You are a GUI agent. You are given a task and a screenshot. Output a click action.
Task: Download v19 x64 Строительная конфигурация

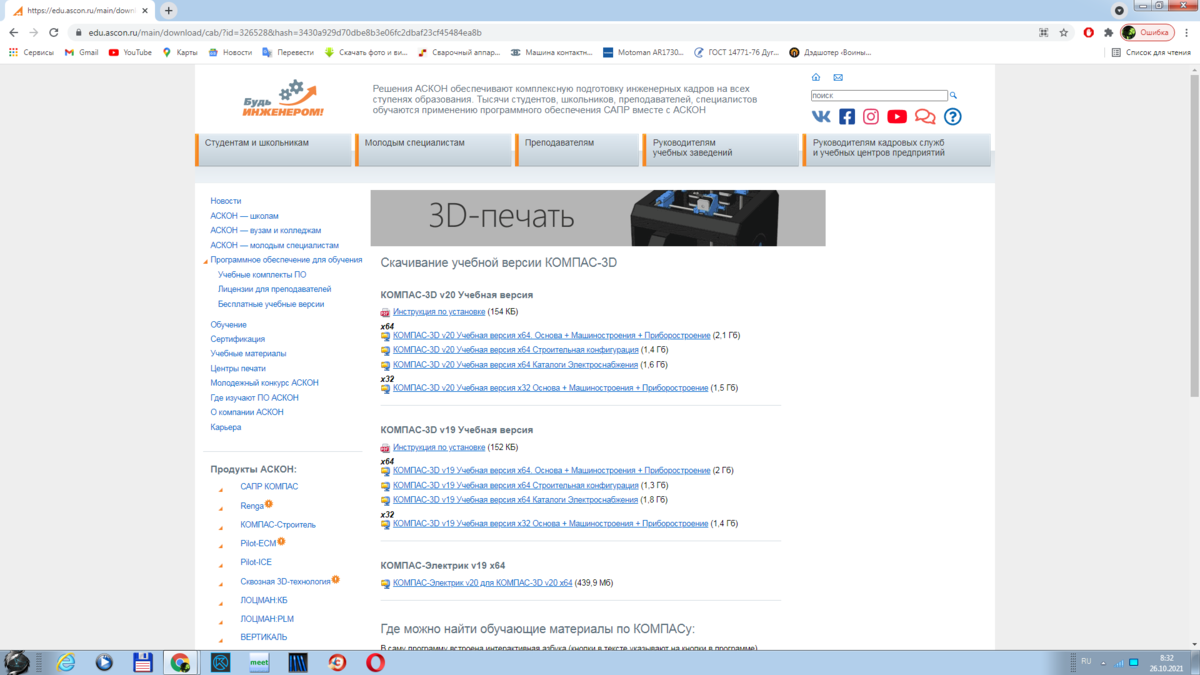coord(516,485)
